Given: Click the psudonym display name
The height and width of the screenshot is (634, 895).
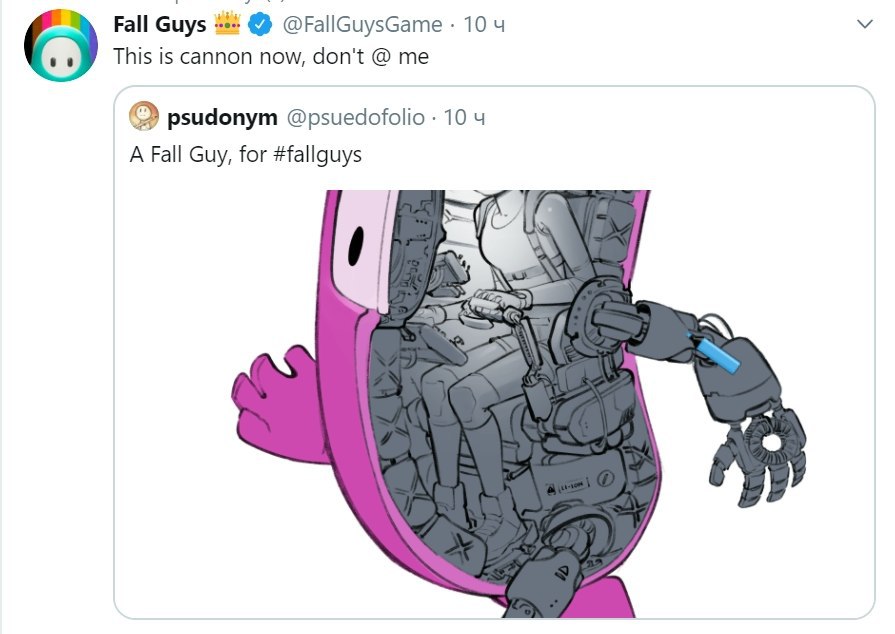Looking at the screenshot, I should [223, 118].
